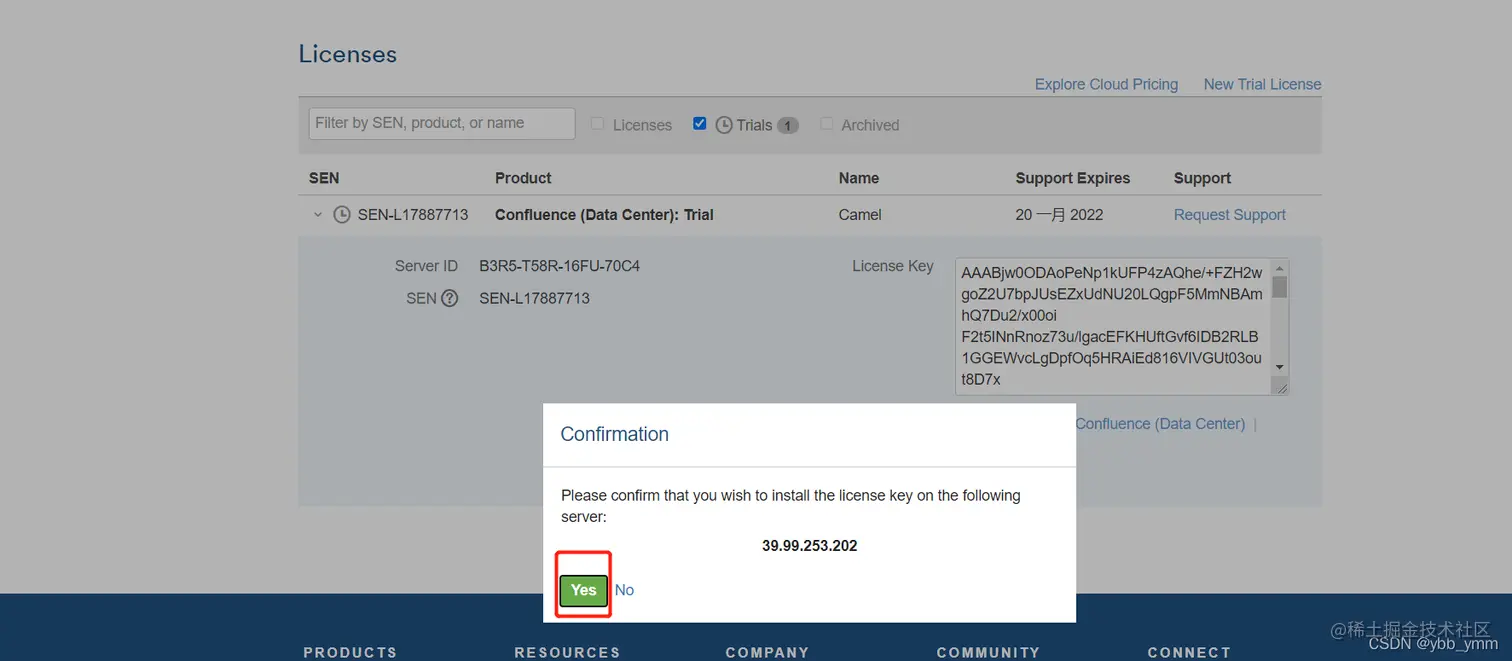
Task: Collapse the SEN-L17887713 row chevron
Action: pos(318,214)
